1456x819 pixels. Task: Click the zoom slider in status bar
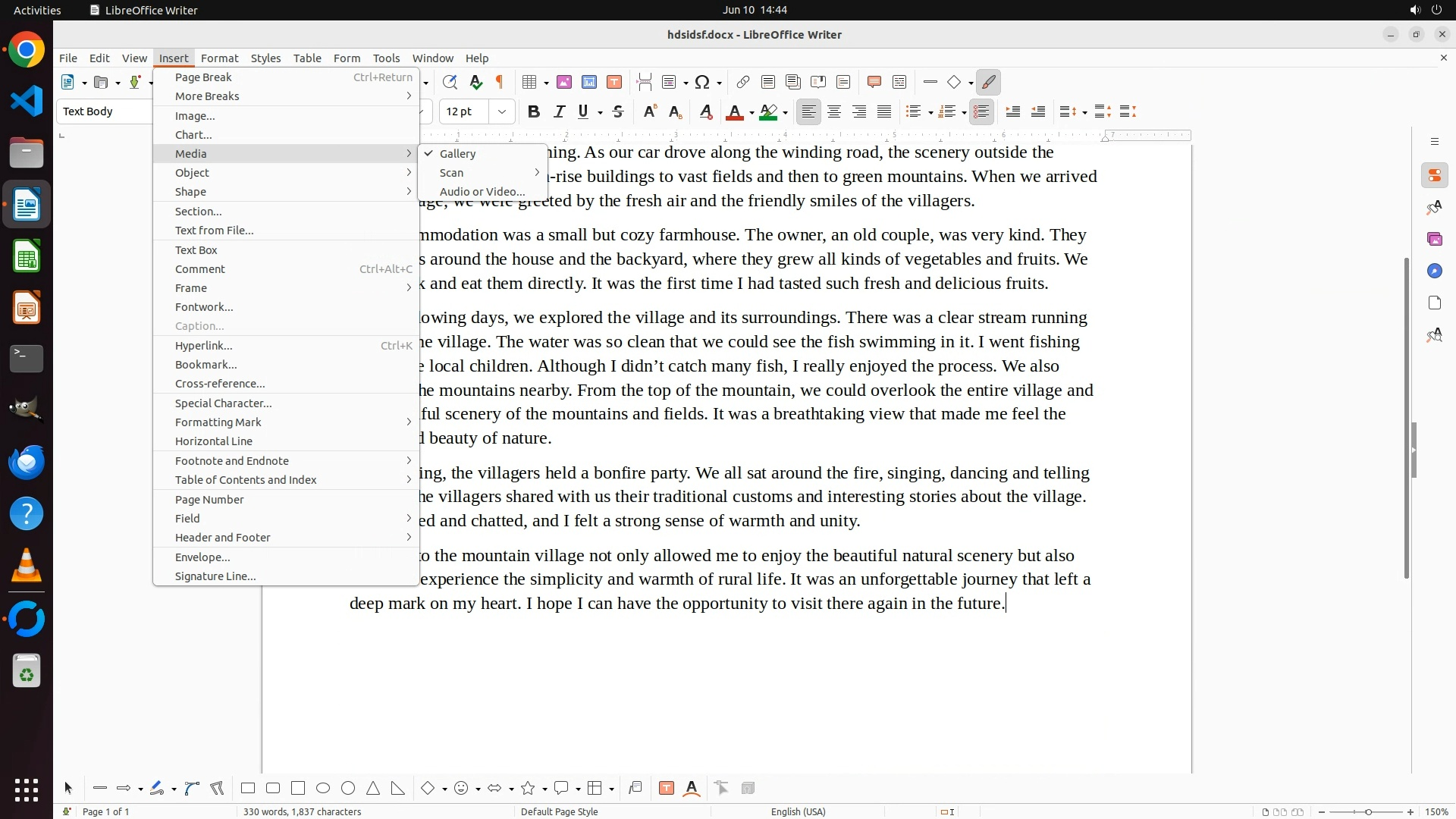pyautogui.click(x=1368, y=811)
